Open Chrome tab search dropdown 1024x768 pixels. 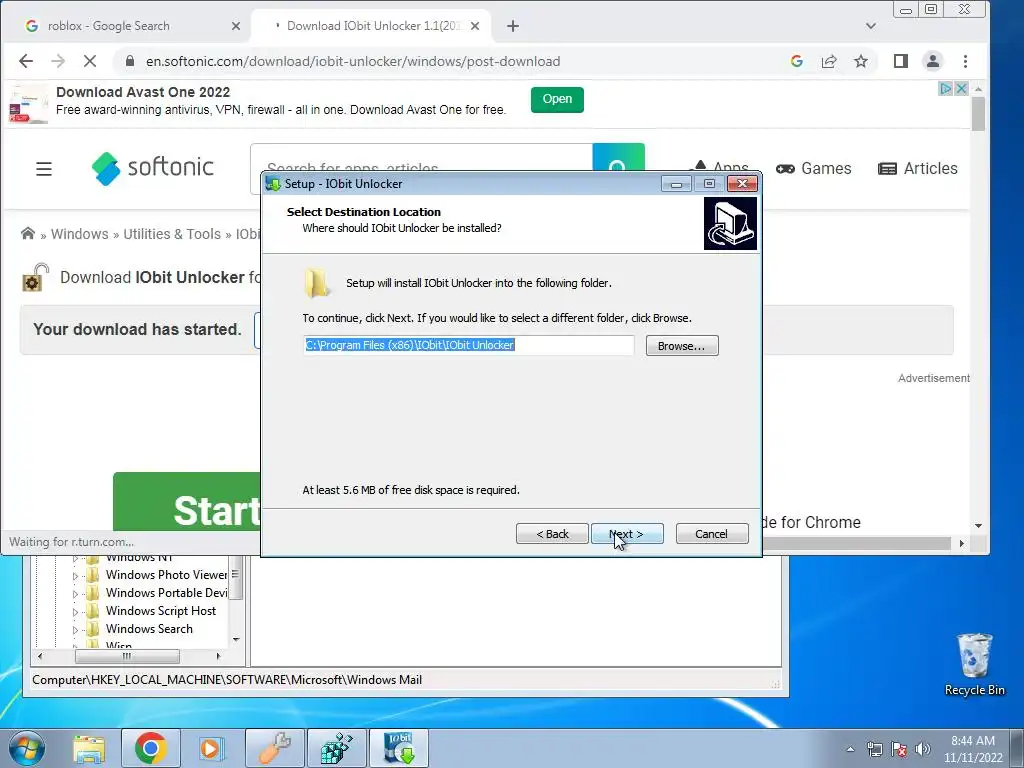coord(871,26)
